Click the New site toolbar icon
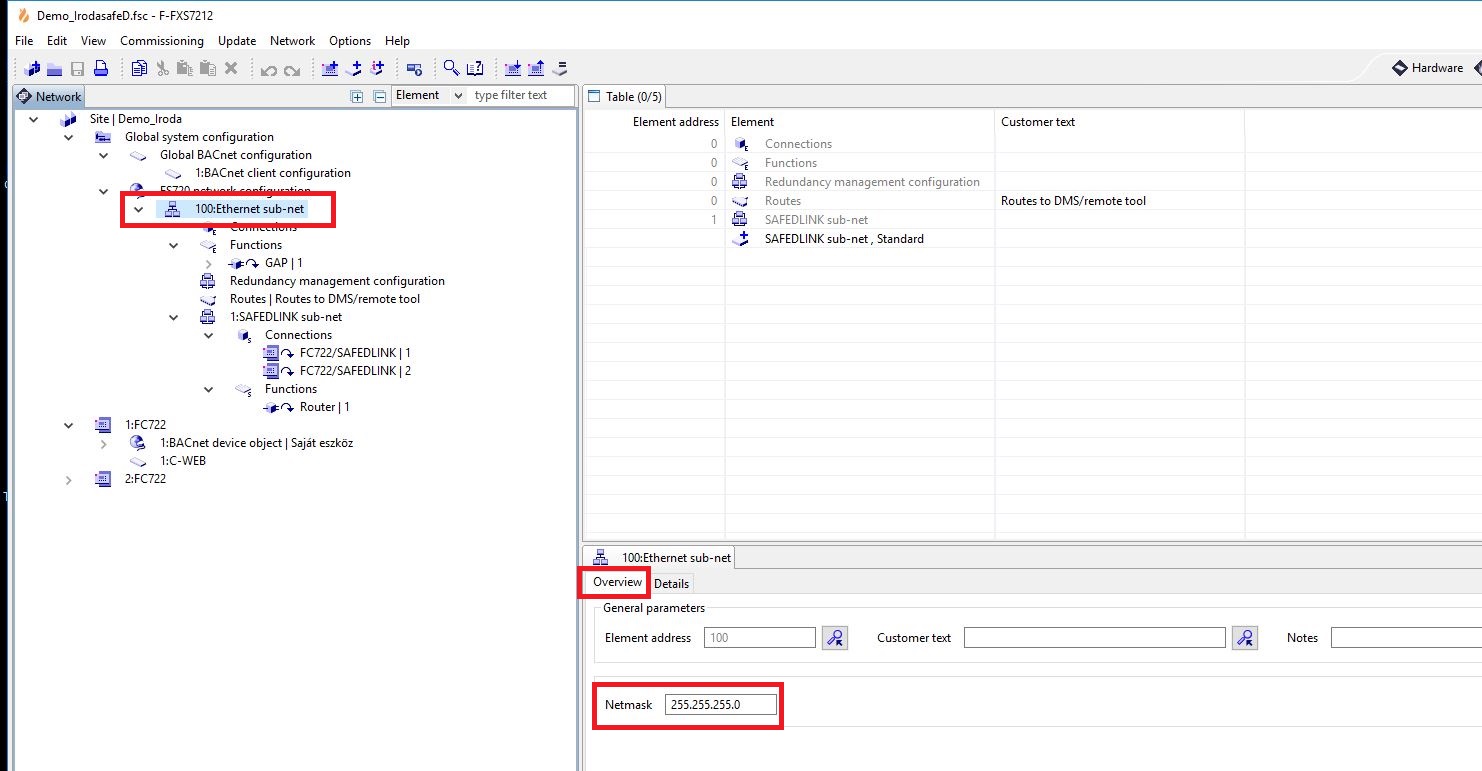 tap(33, 69)
